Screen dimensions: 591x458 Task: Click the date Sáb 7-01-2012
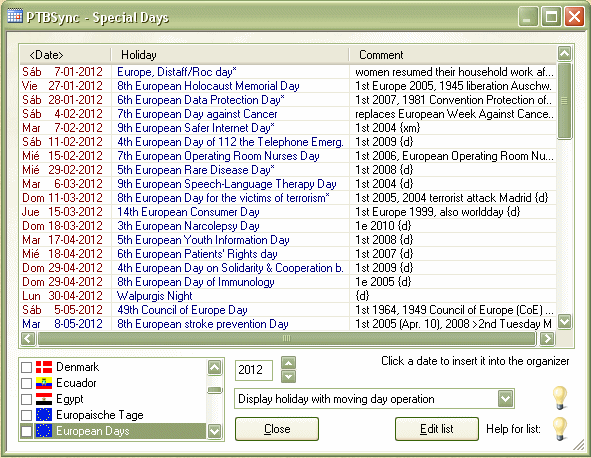[62, 72]
